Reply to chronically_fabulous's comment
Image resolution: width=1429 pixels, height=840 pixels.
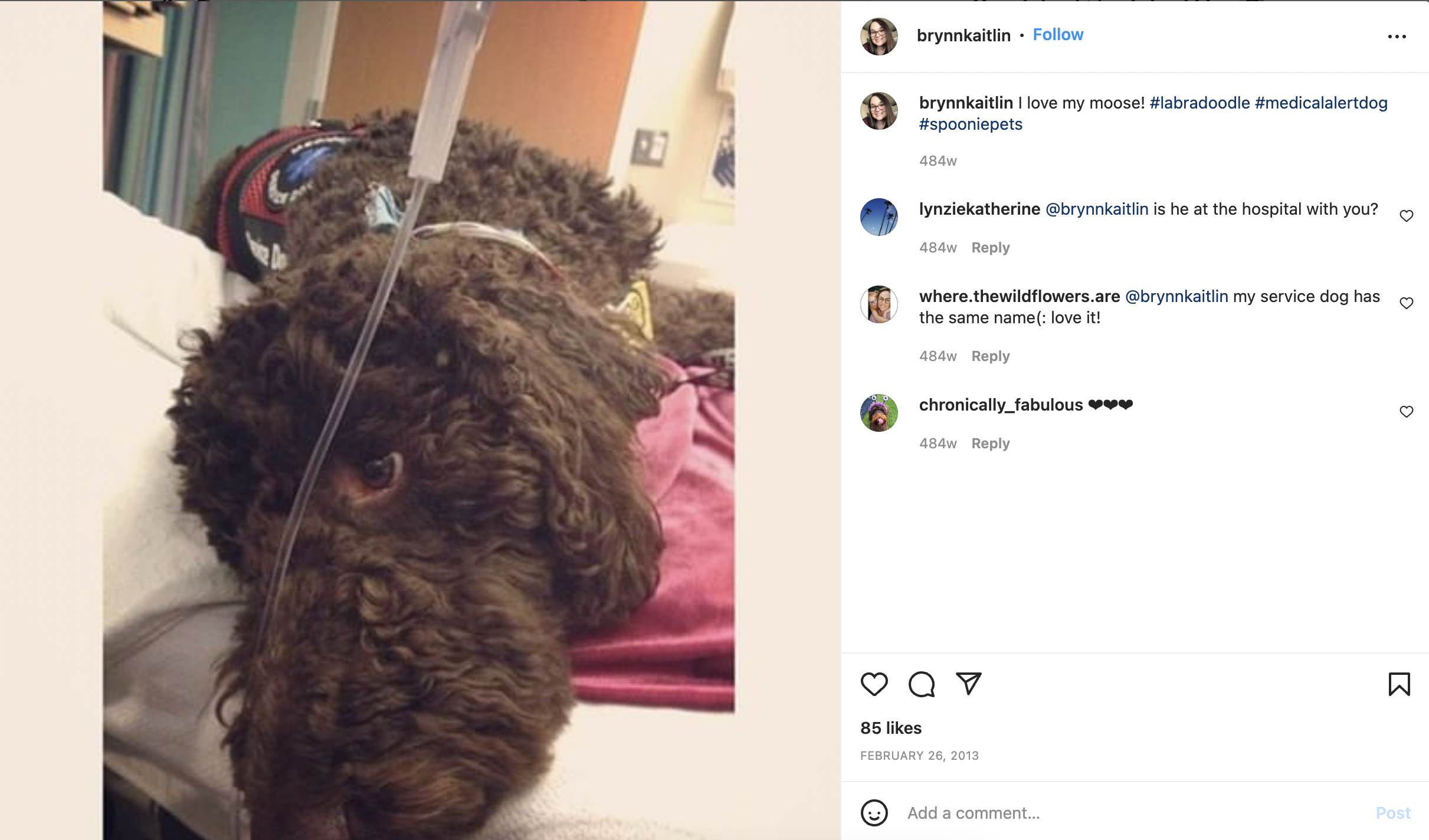click(991, 444)
